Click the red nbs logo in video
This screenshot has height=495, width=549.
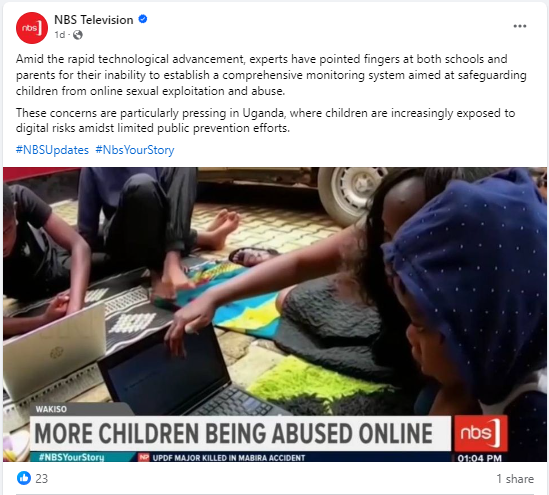(481, 433)
